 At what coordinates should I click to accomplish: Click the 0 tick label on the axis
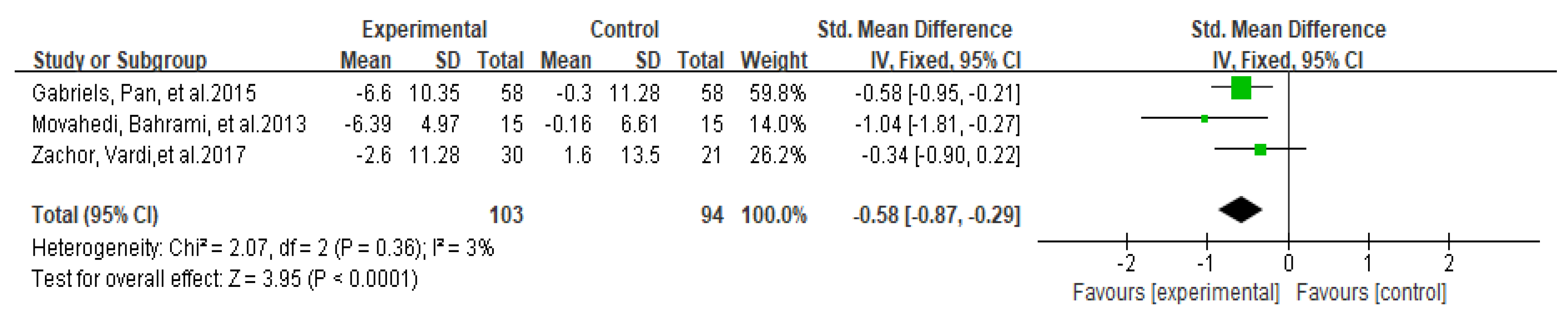(1289, 264)
